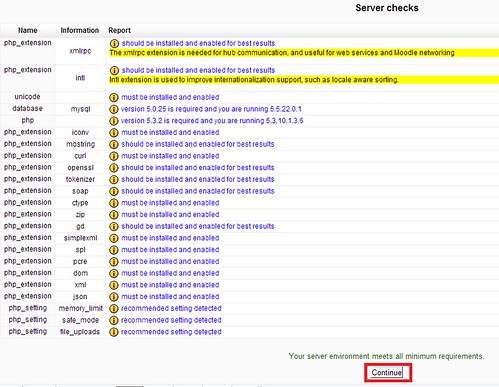
Task: Open the memory_limit recommended setting link
Action: tap(171, 308)
